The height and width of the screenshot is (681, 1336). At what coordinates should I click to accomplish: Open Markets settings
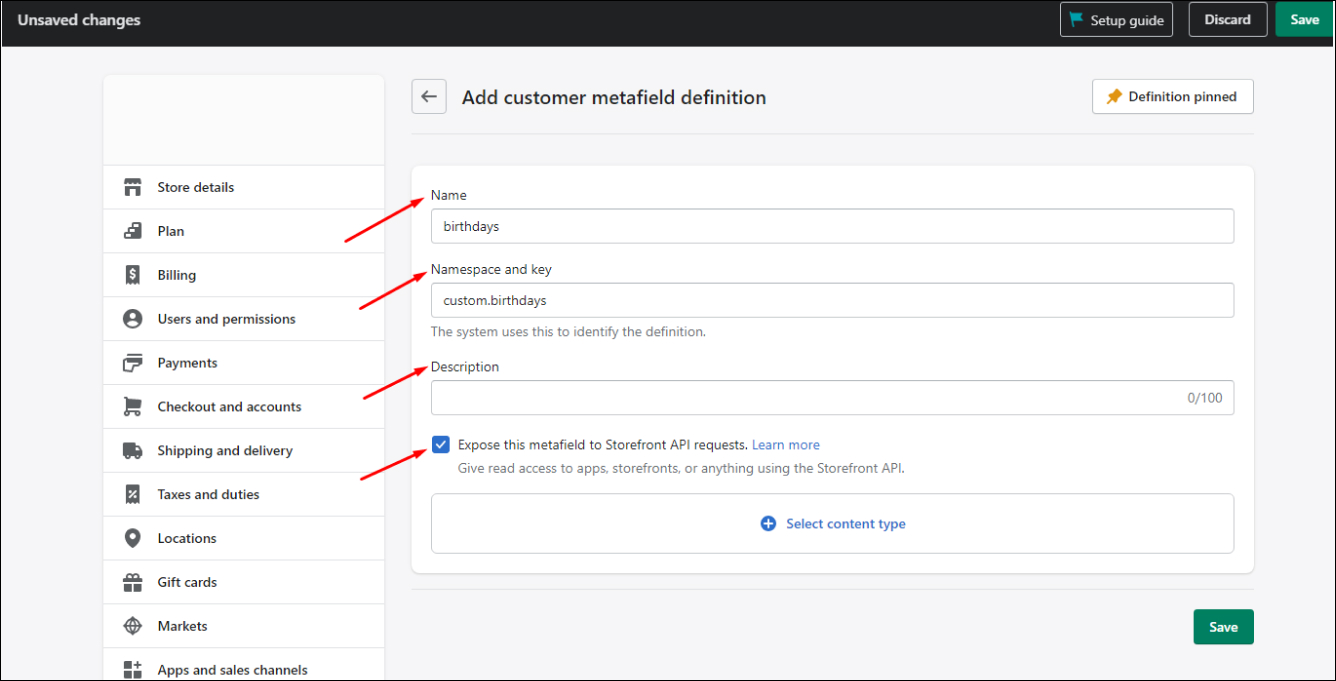[244, 626]
